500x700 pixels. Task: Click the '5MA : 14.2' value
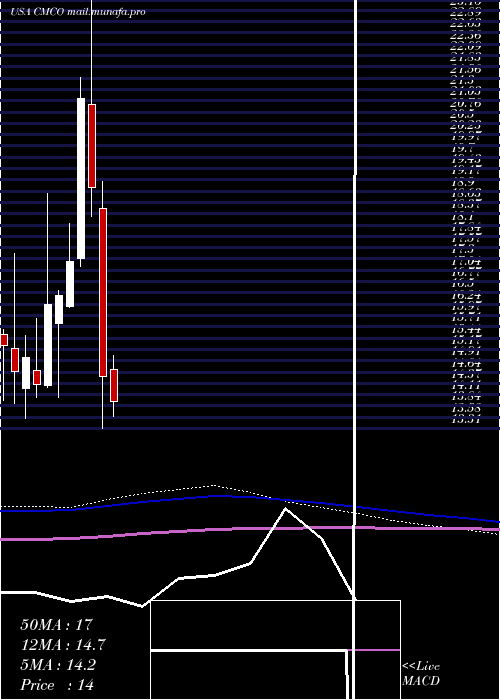click(58, 665)
